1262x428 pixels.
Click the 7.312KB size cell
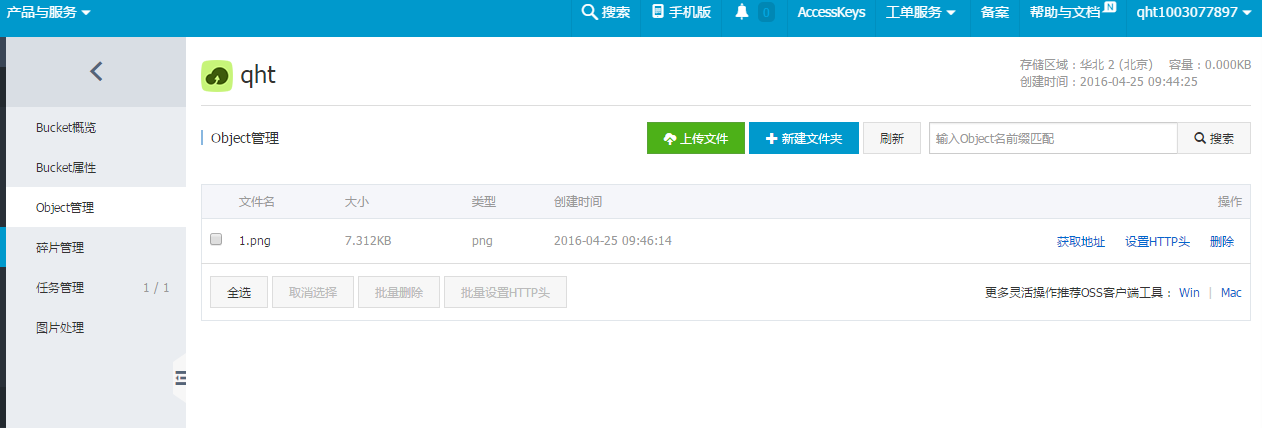click(x=368, y=241)
